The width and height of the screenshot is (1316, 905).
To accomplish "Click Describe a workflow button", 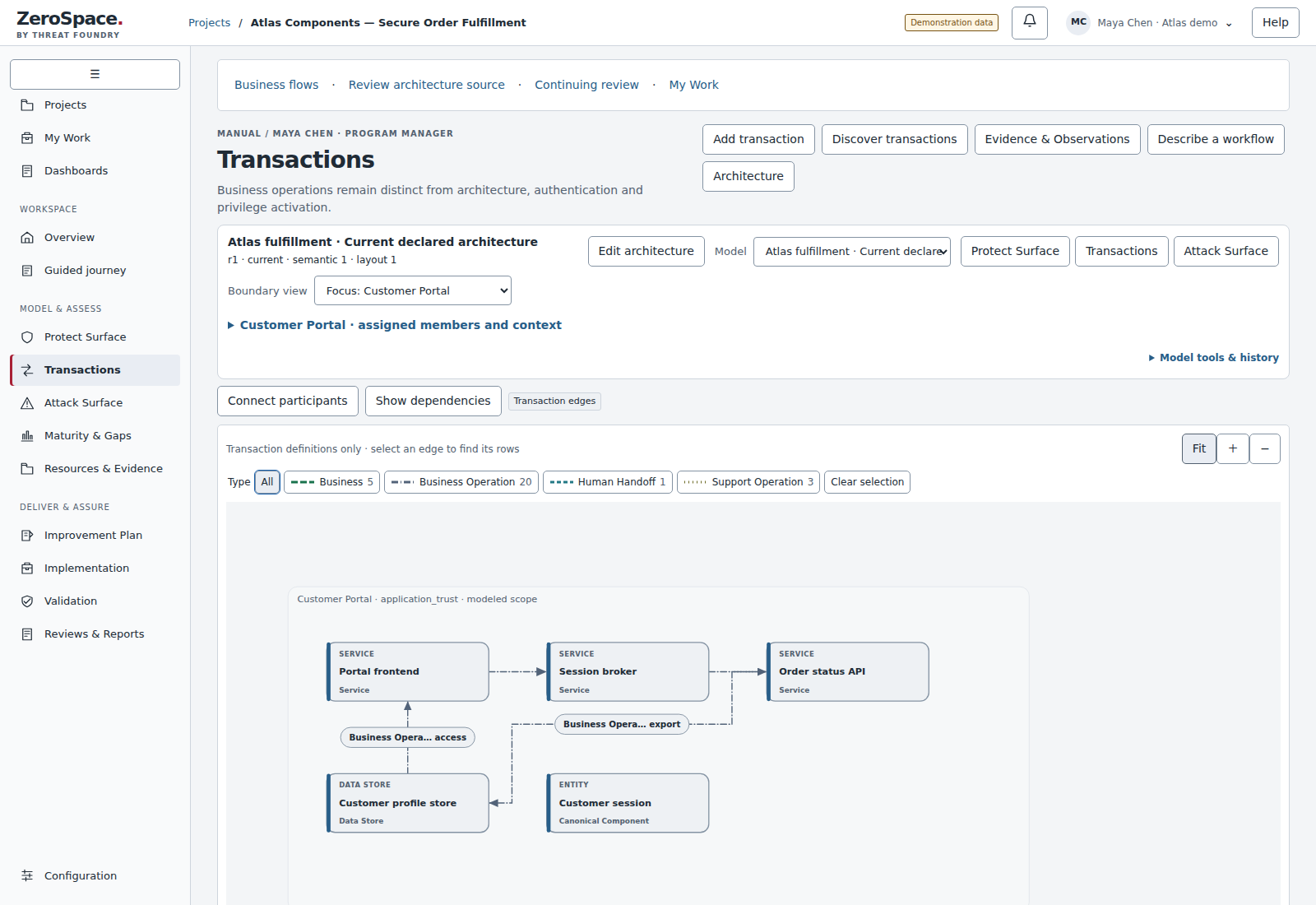I will tap(1216, 140).
